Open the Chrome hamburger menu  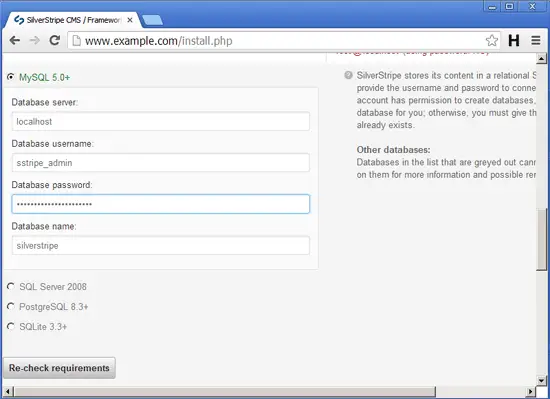point(536,41)
